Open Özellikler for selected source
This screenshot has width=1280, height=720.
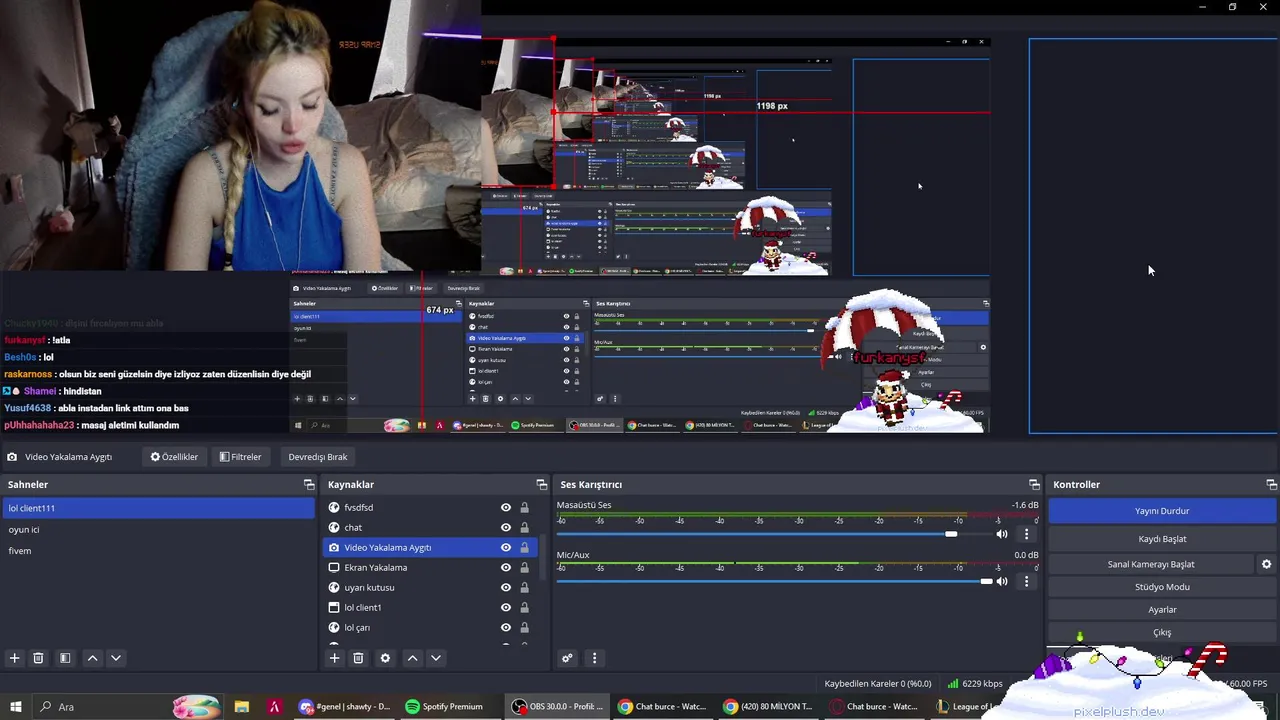[x=174, y=457]
